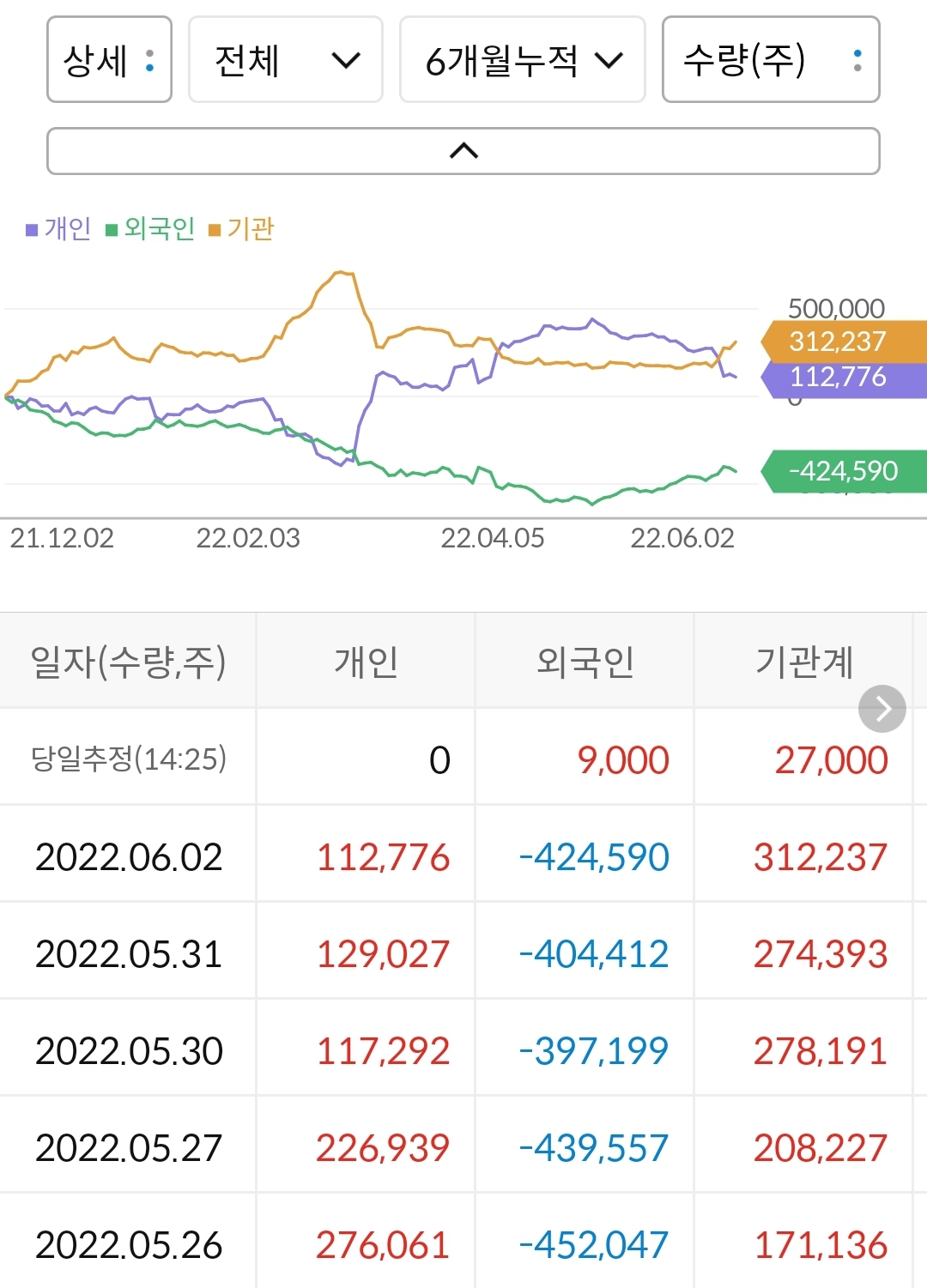Open the 전체 dropdown
This screenshot has height=1288, width=927.
(x=285, y=60)
